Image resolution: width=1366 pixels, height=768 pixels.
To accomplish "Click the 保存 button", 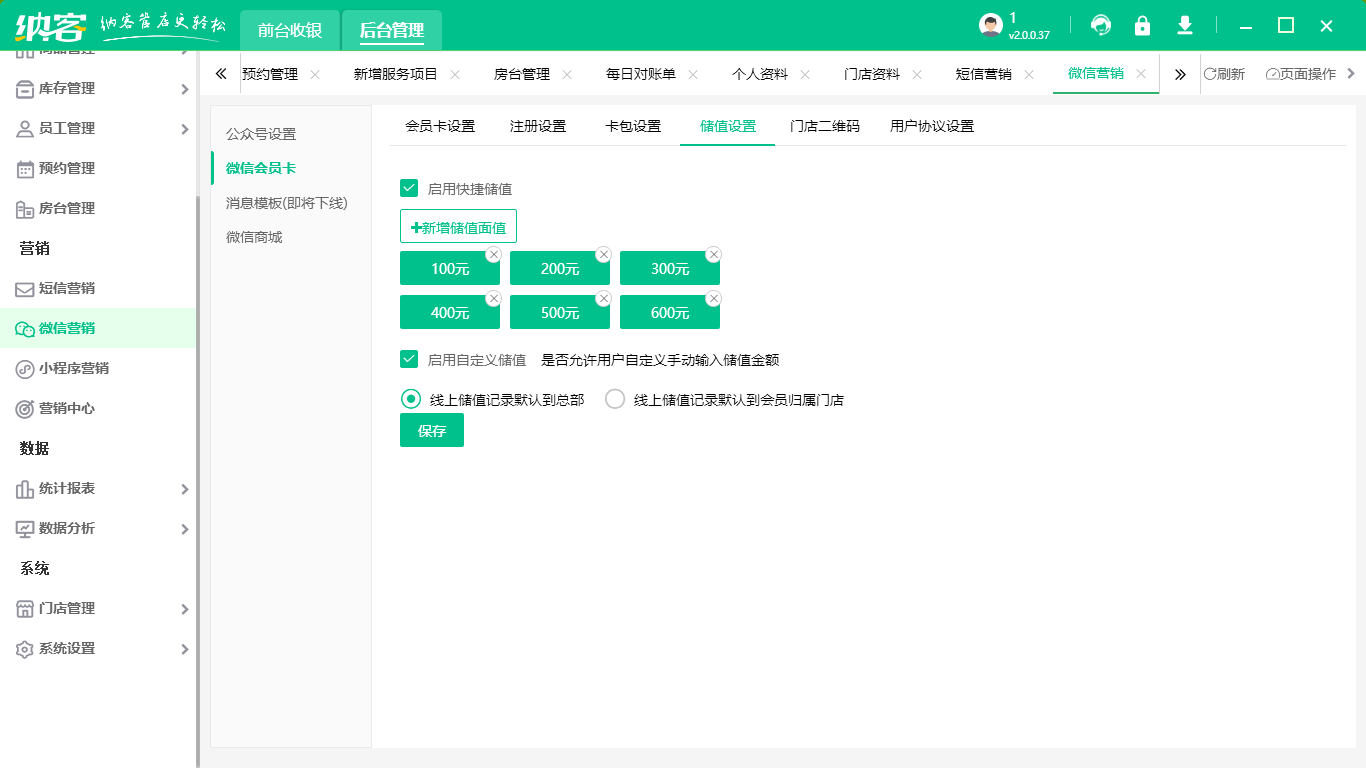I will pyautogui.click(x=431, y=429).
